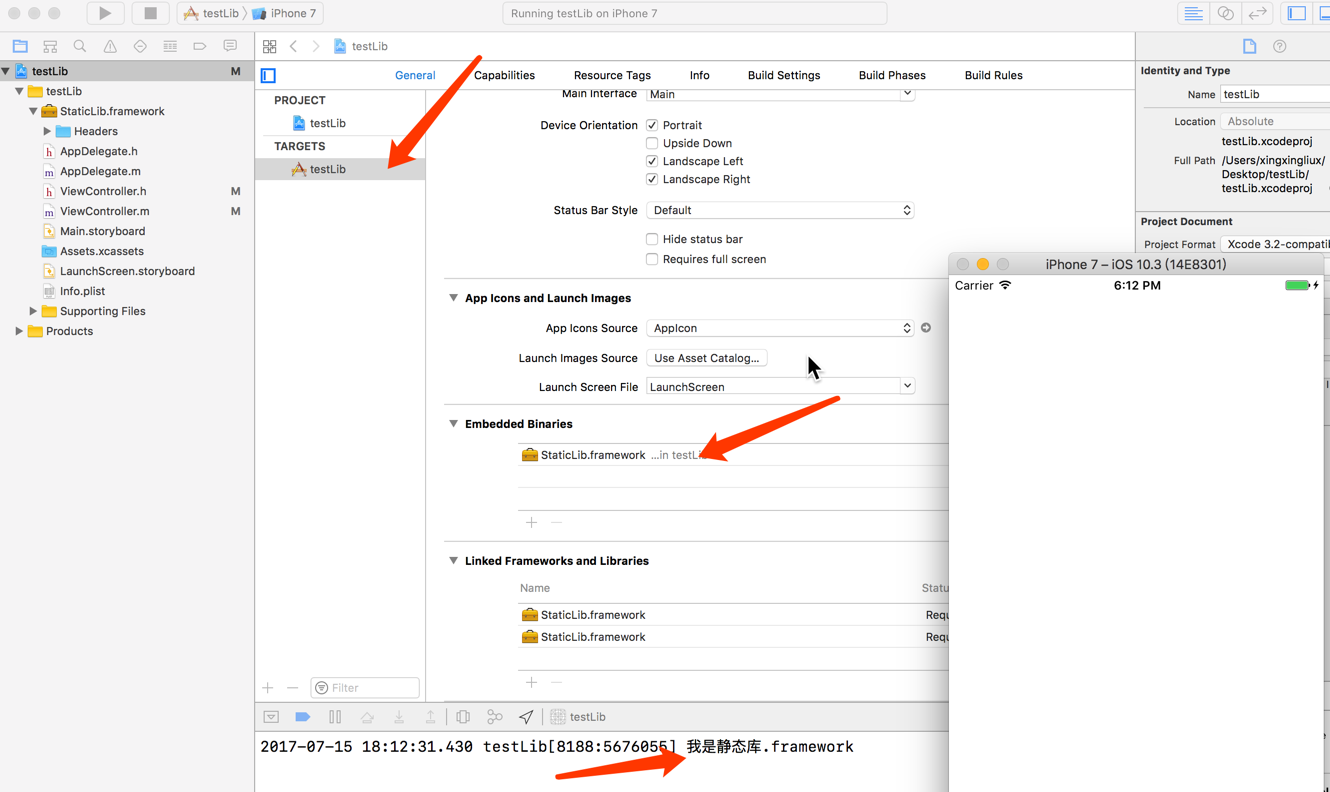Select the testLib scheme in toolbar

(x=212, y=13)
